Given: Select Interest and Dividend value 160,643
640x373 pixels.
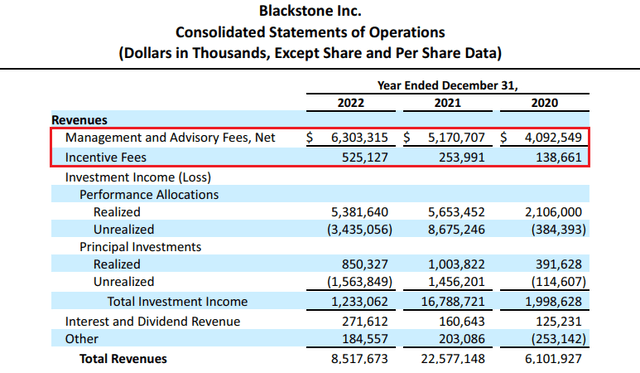Looking at the screenshot, I should (x=462, y=322).
